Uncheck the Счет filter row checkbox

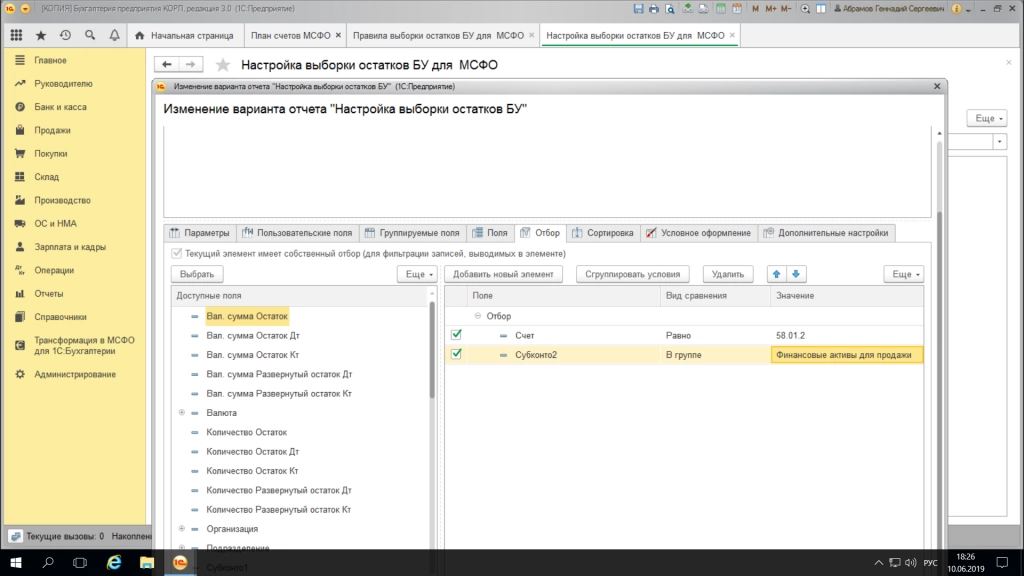(456, 335)
